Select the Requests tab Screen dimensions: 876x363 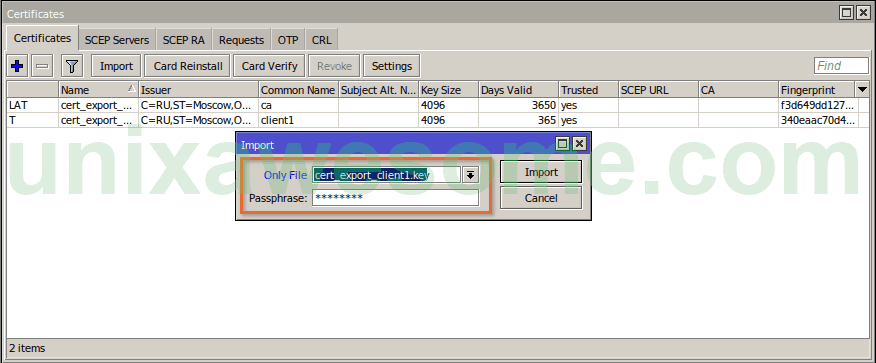[241, 40]
